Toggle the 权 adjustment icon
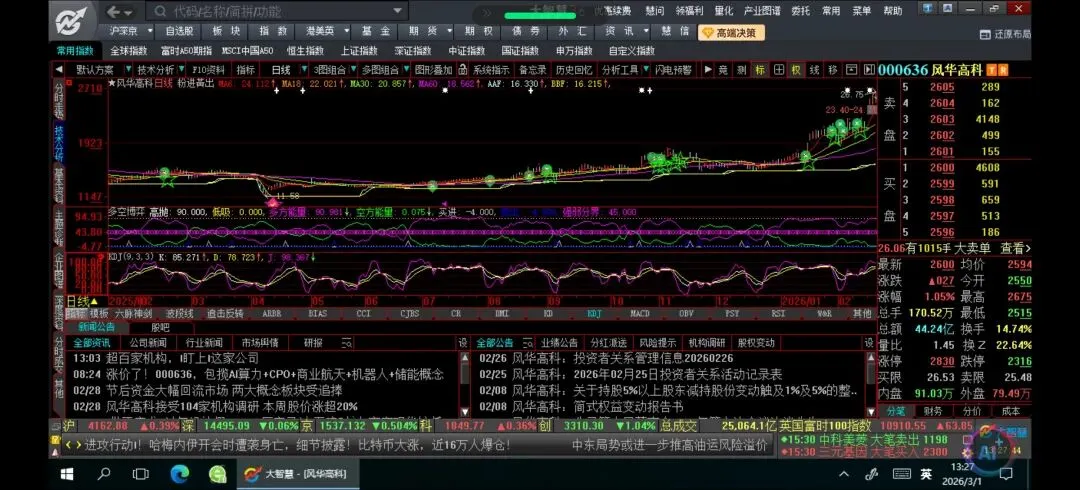The width and height of the screenshot is (1080, 490). click(x=796, y=70)
